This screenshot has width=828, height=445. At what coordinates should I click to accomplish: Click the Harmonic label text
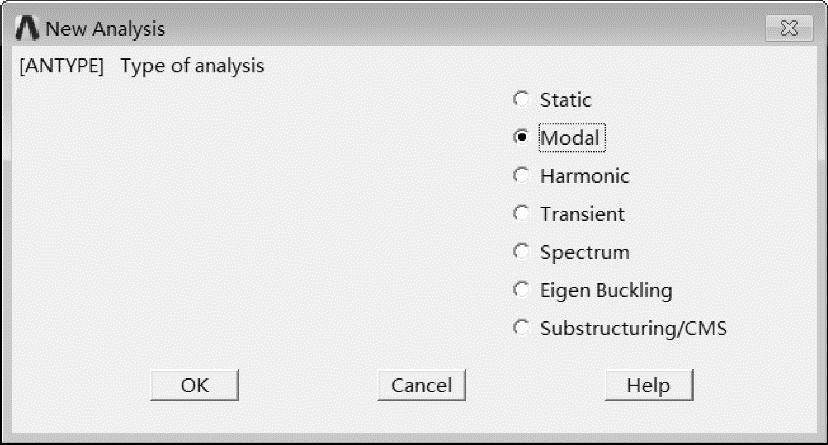[585, 176]
